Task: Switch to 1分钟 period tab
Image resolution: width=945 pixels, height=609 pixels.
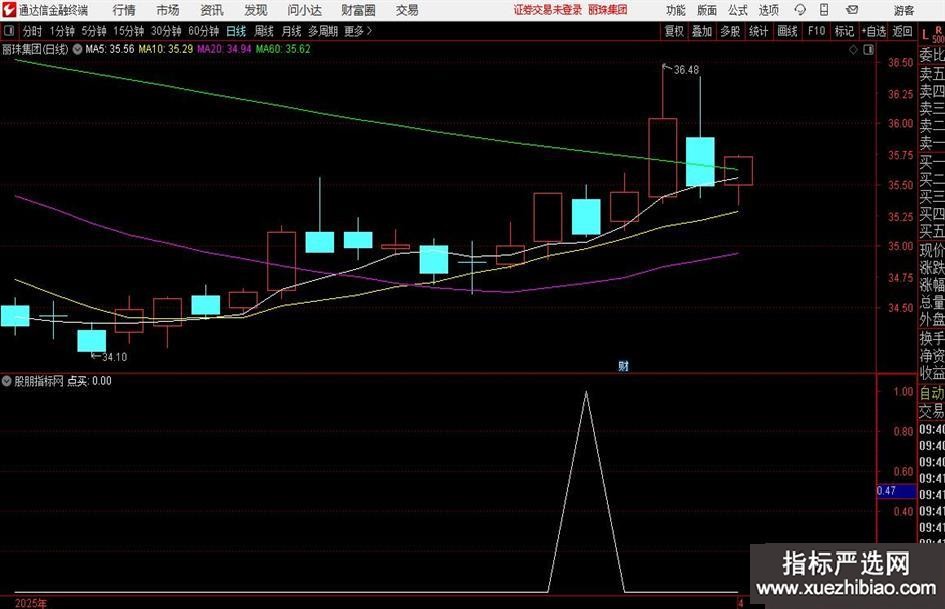Action: coord(61,31)
